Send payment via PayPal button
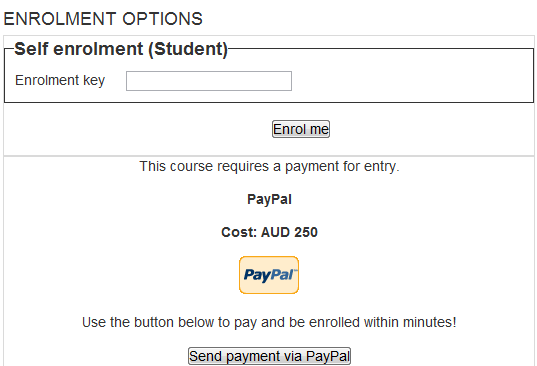Viewport: 537px width, 366px height. (269, 356)
